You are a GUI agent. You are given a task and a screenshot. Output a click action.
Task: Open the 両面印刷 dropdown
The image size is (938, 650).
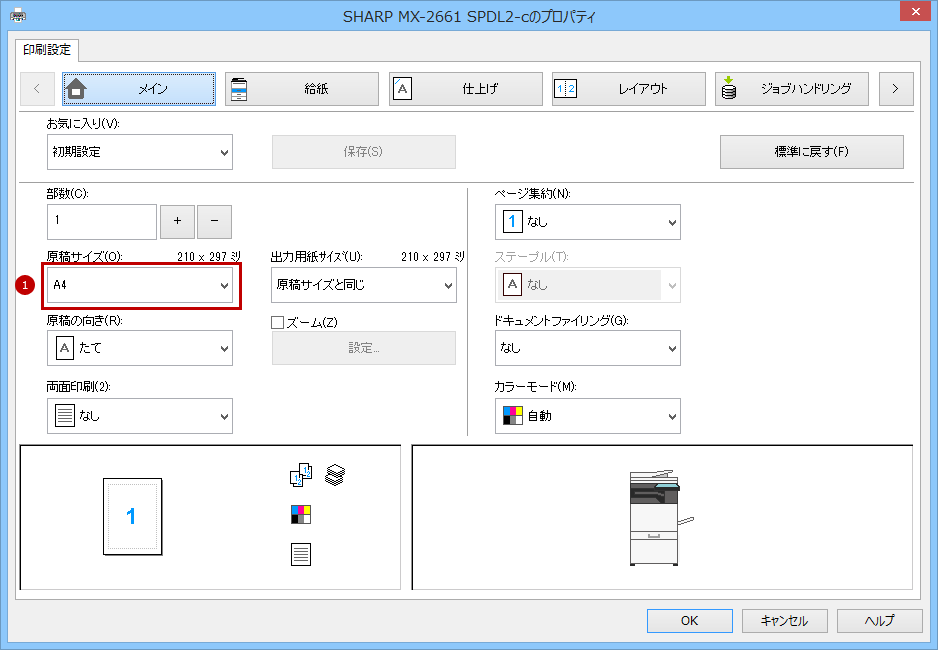coord(140,416)
